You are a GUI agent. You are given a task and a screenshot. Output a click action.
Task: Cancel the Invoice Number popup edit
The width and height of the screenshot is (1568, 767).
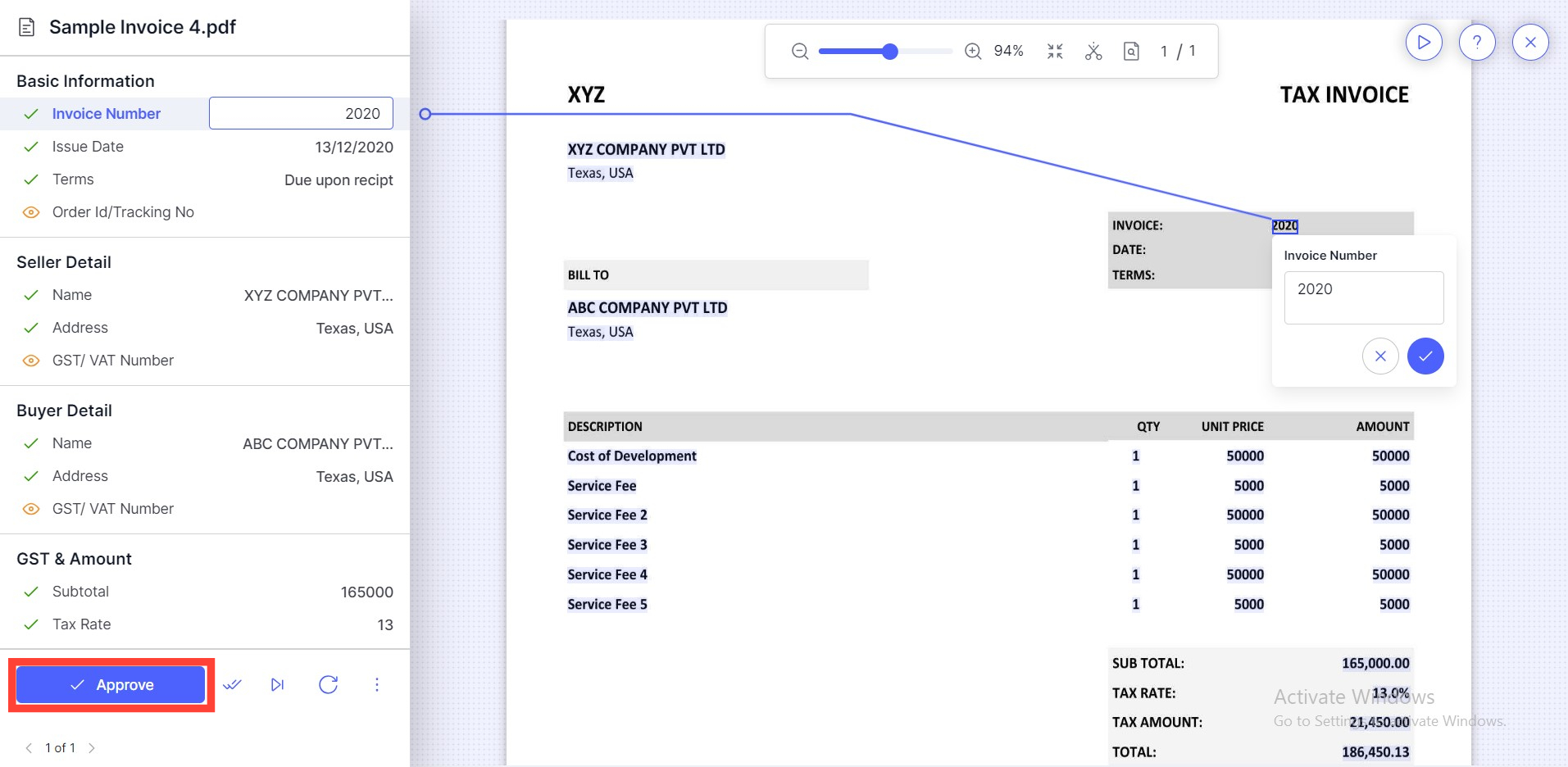[1380, 356]
